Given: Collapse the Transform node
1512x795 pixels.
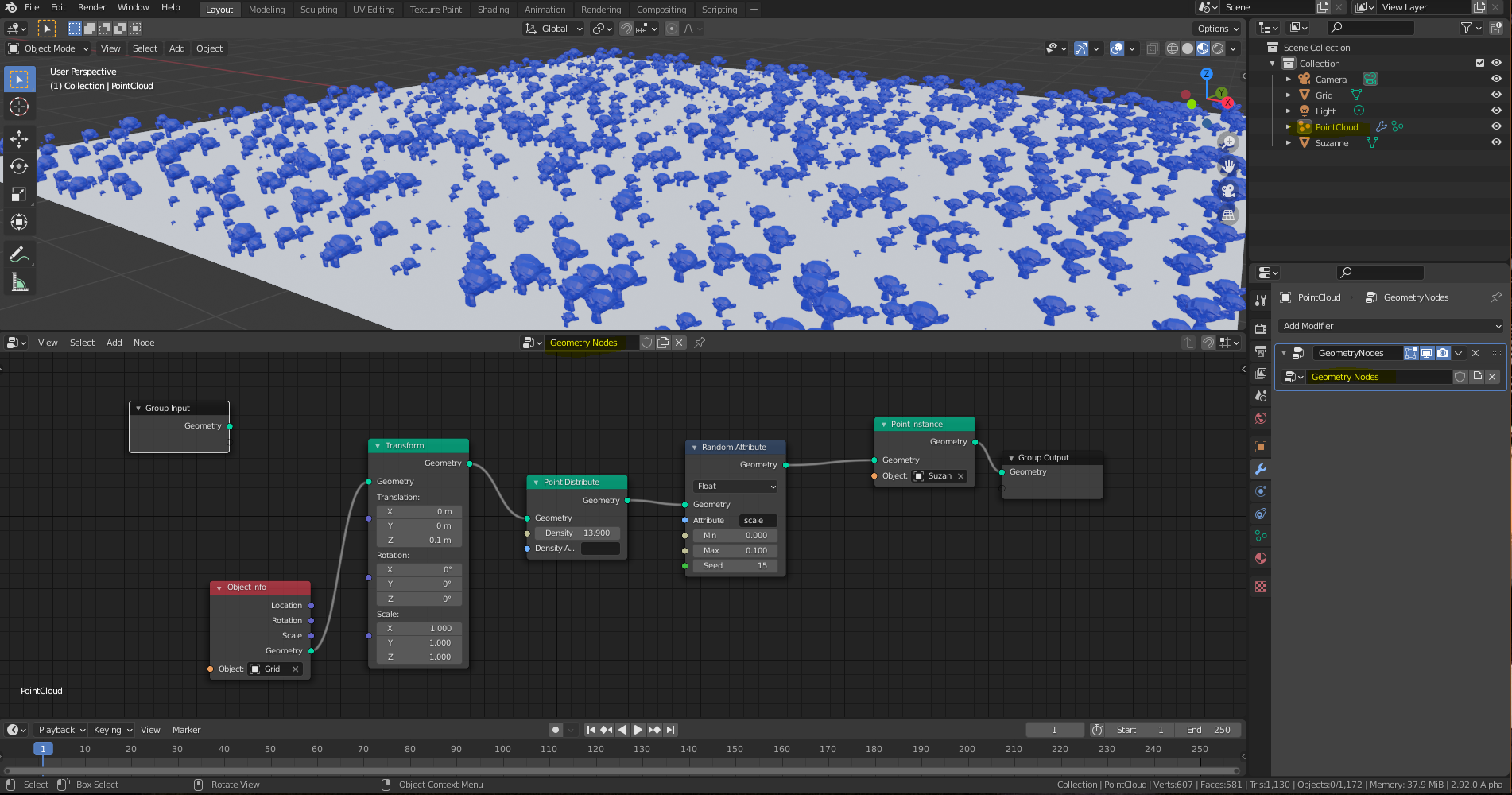Looking at the screenshot, I should [378, 446].
